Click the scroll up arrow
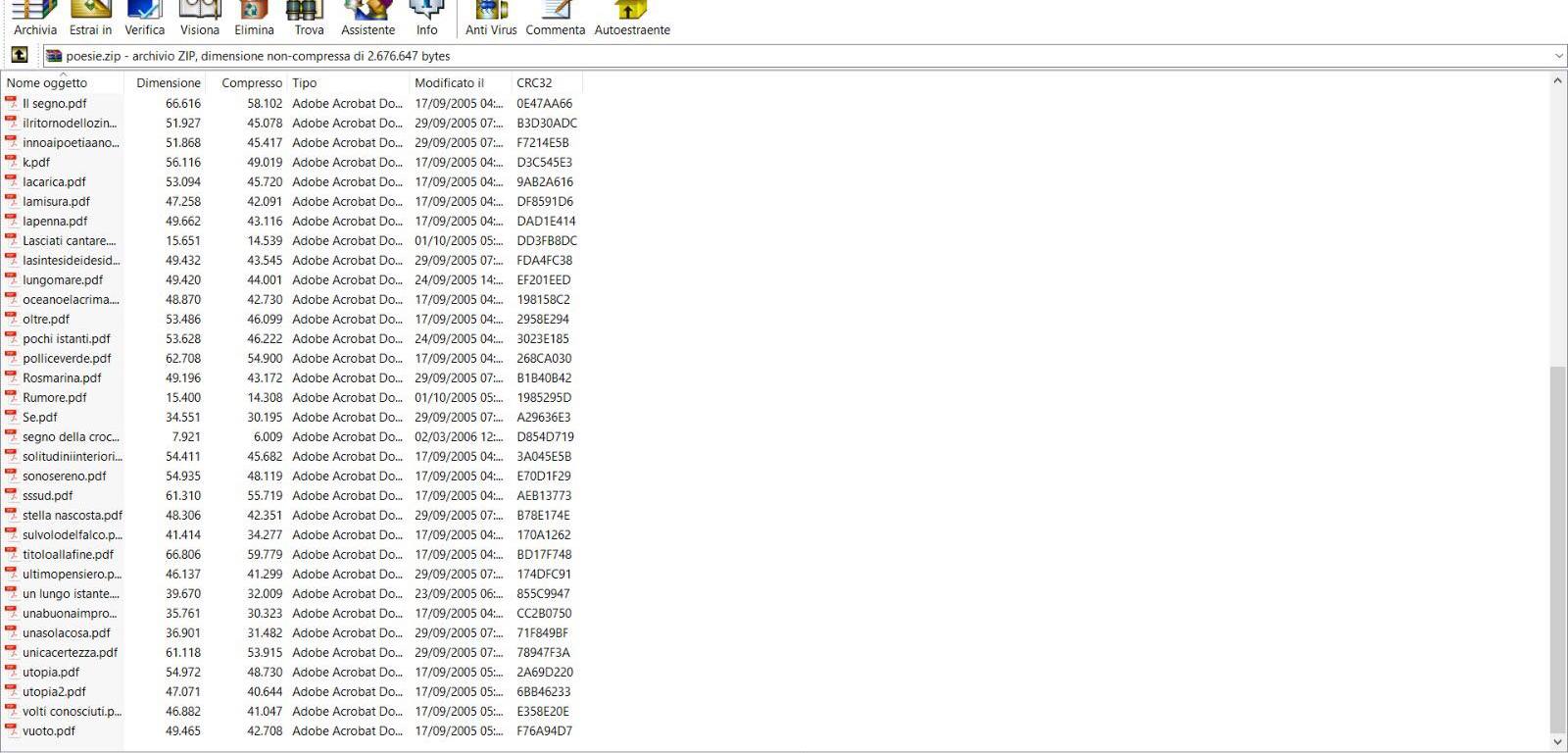Image resolution: width=1568 pixels, height=753 pixels. (x=1557, y=81)
